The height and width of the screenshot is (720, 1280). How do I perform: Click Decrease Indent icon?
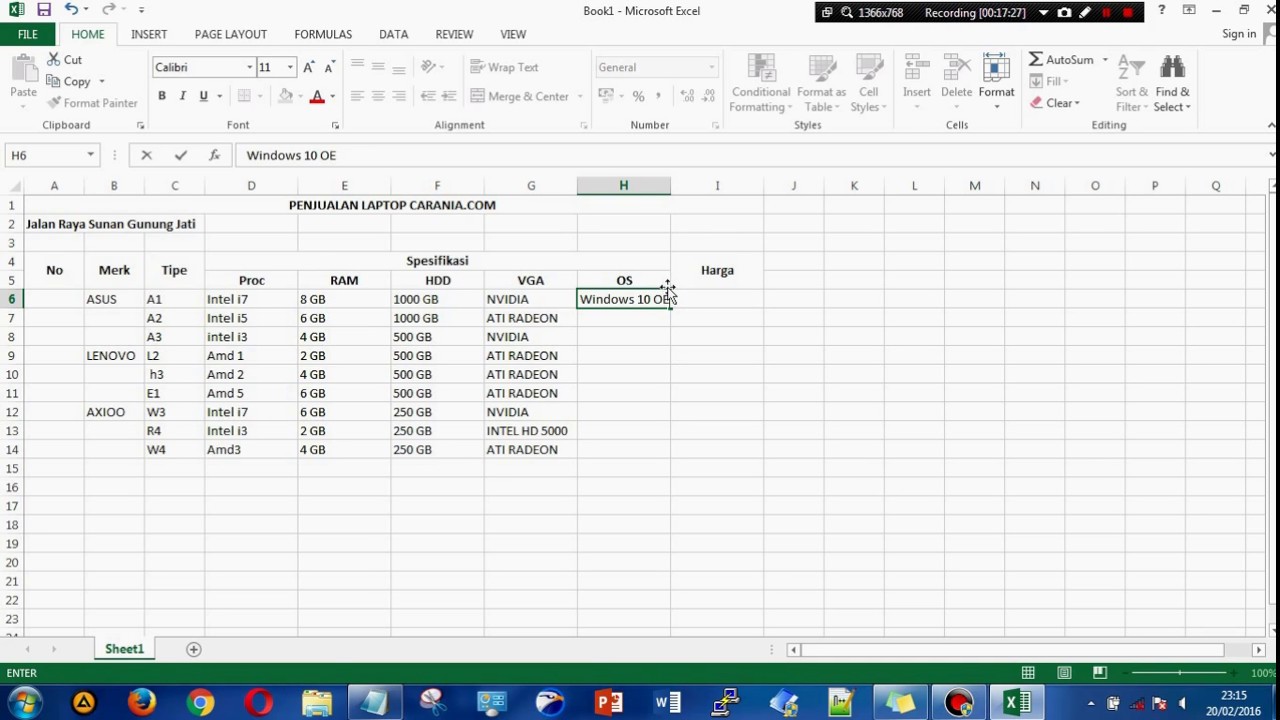pyautogui.click(x=428, y=96)
